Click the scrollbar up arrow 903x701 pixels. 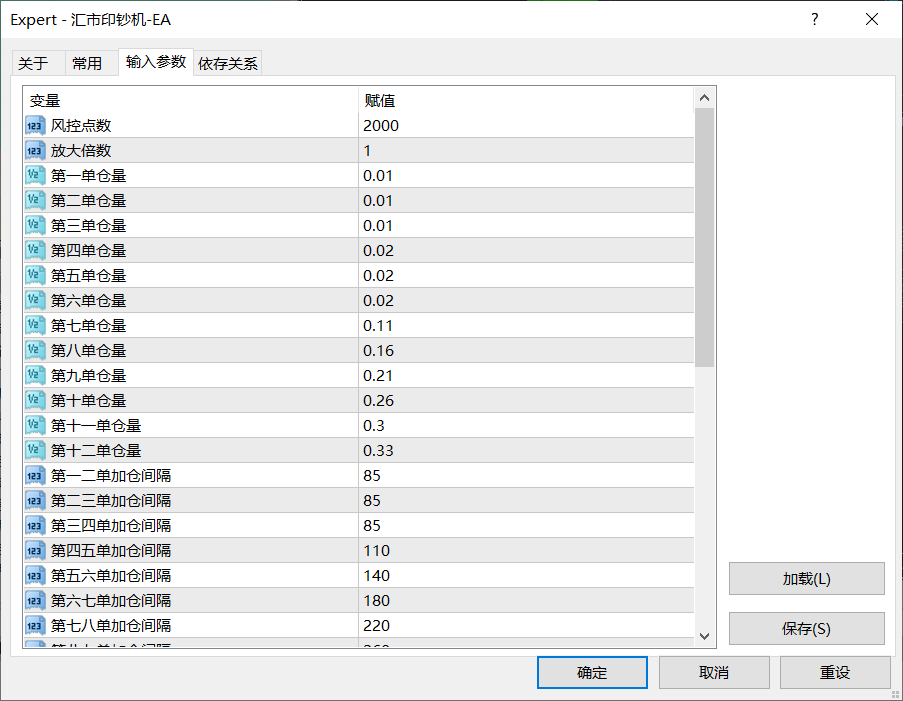click(x=704, y=98)
